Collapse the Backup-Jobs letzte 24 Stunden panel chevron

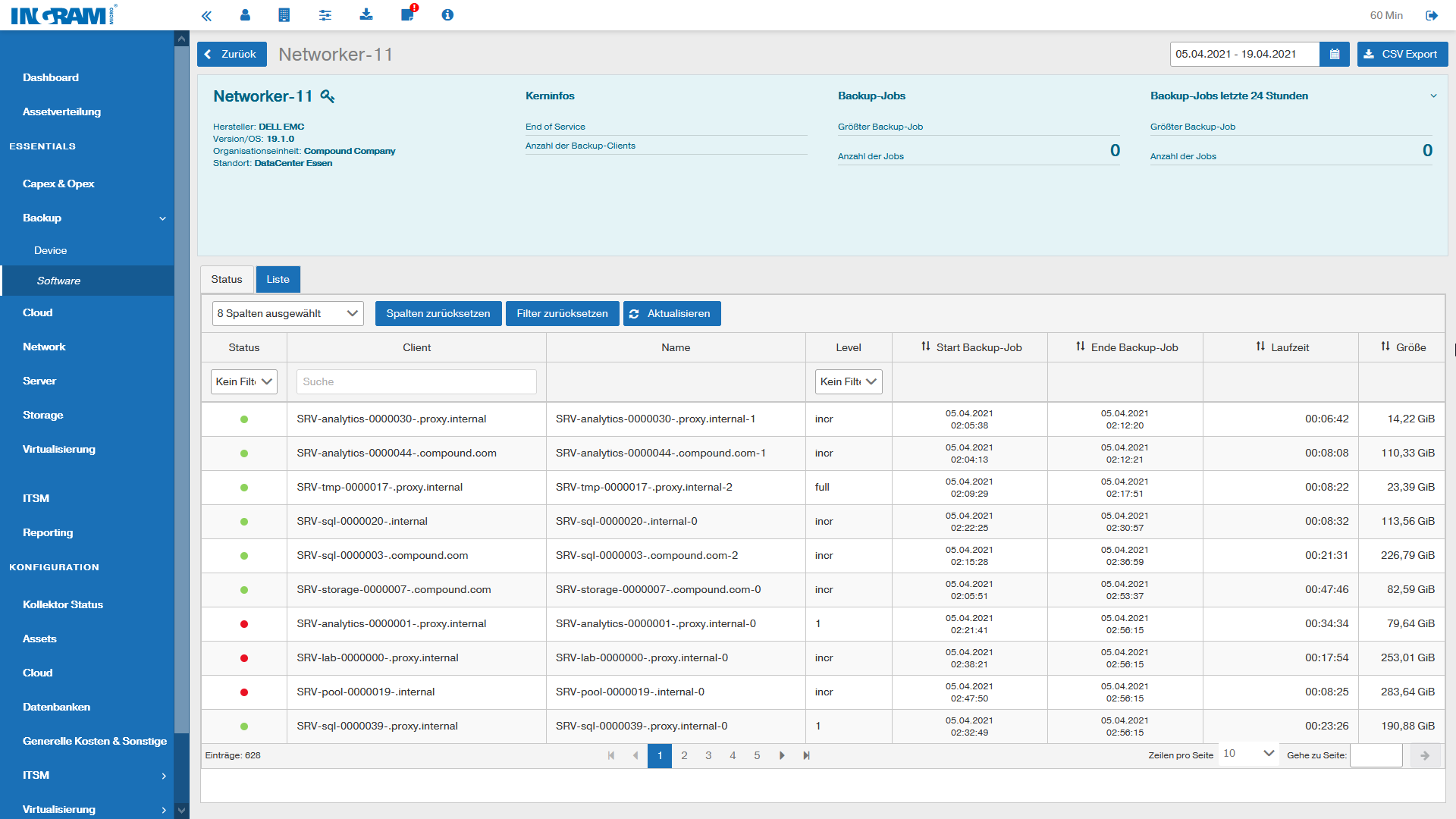[x=1433, y=96]
